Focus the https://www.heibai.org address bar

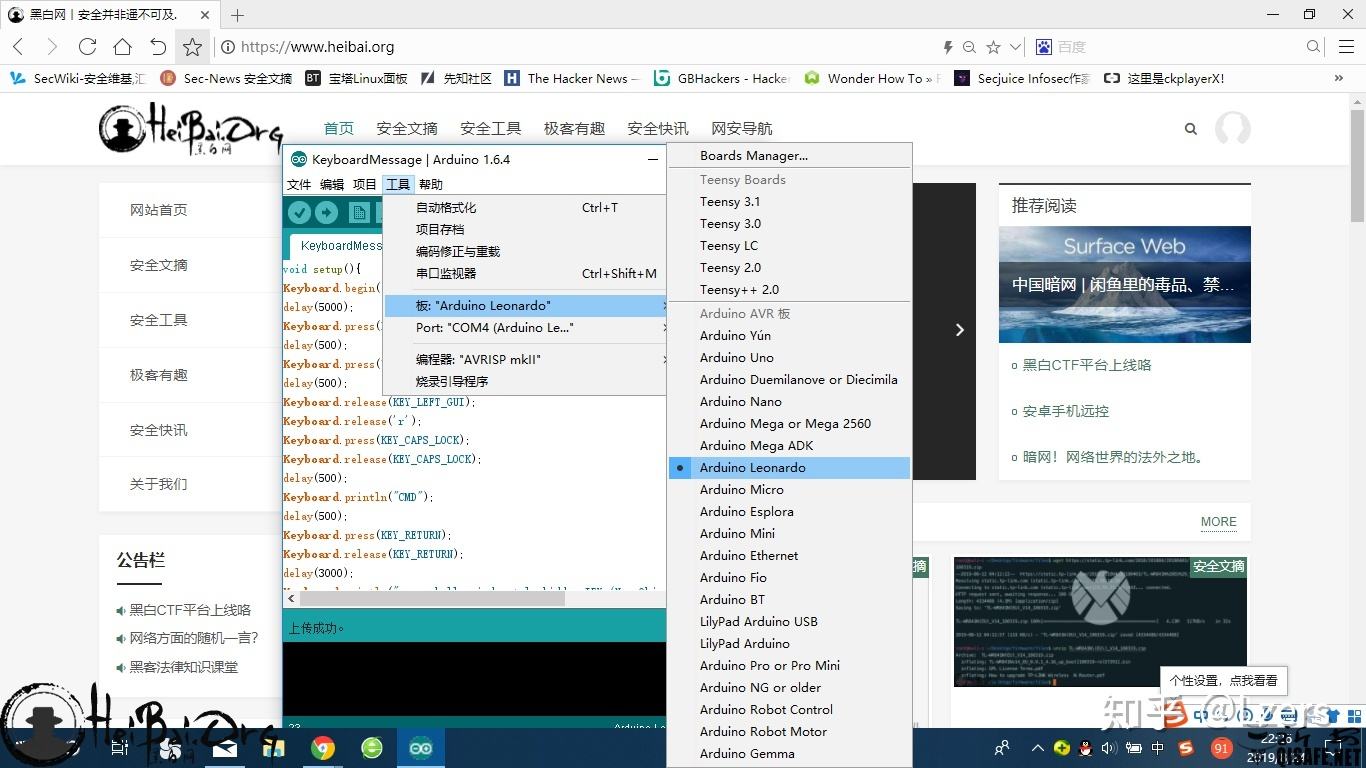(580, 47)
